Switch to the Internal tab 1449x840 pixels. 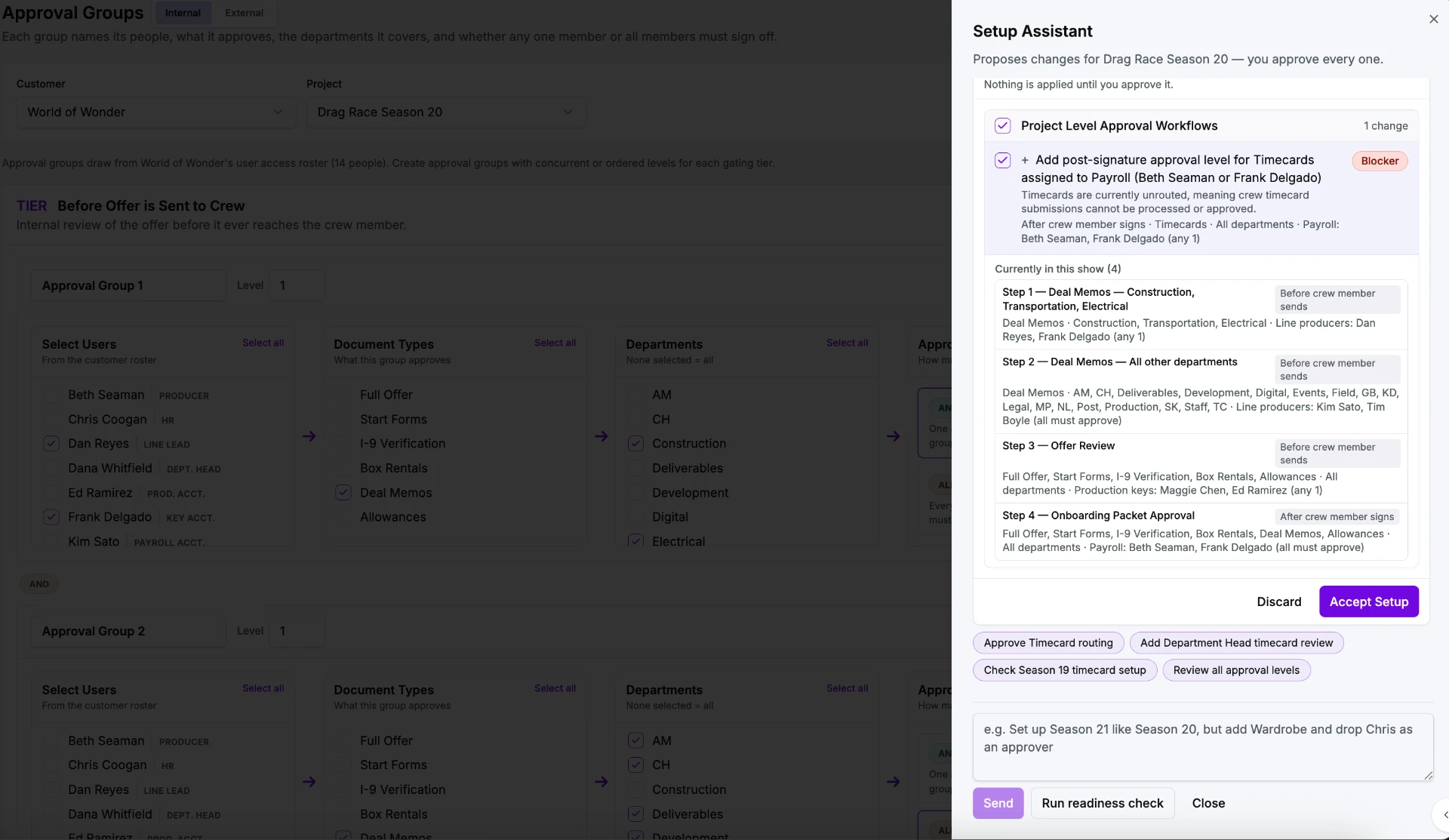[183, 13]
